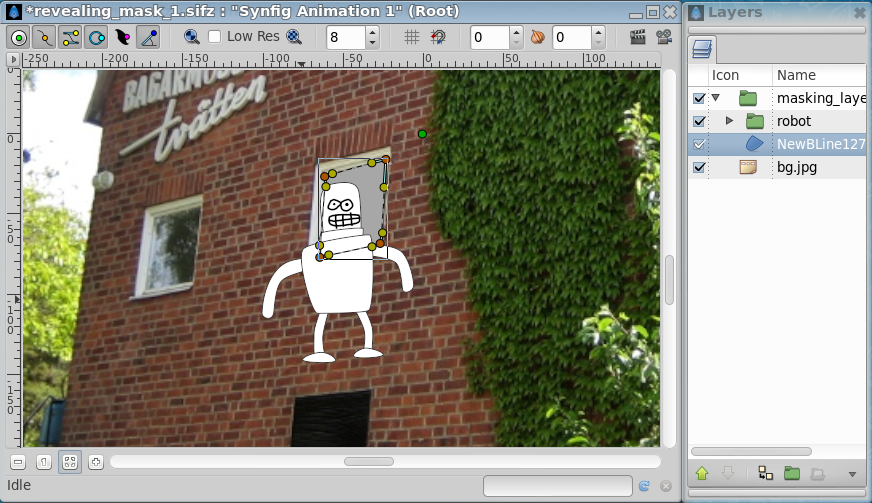Zoom in with the plus button
This screenshot has width=872, height=503.
[96, 462]
